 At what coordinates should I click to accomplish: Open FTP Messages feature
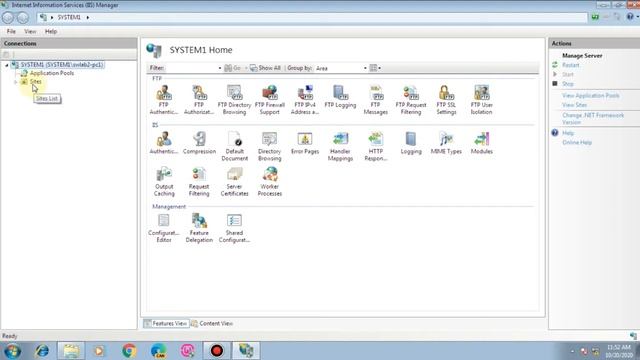(376, 100)
